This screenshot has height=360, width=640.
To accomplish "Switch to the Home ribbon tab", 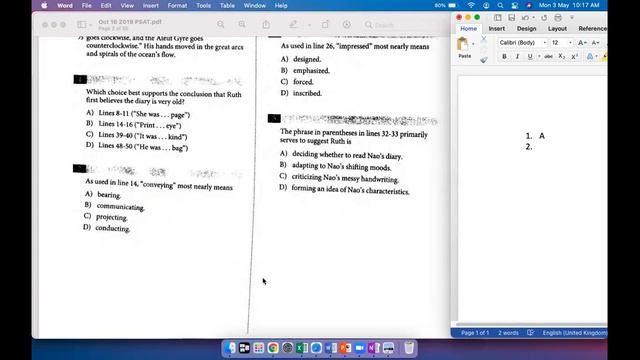I will 468,29.
